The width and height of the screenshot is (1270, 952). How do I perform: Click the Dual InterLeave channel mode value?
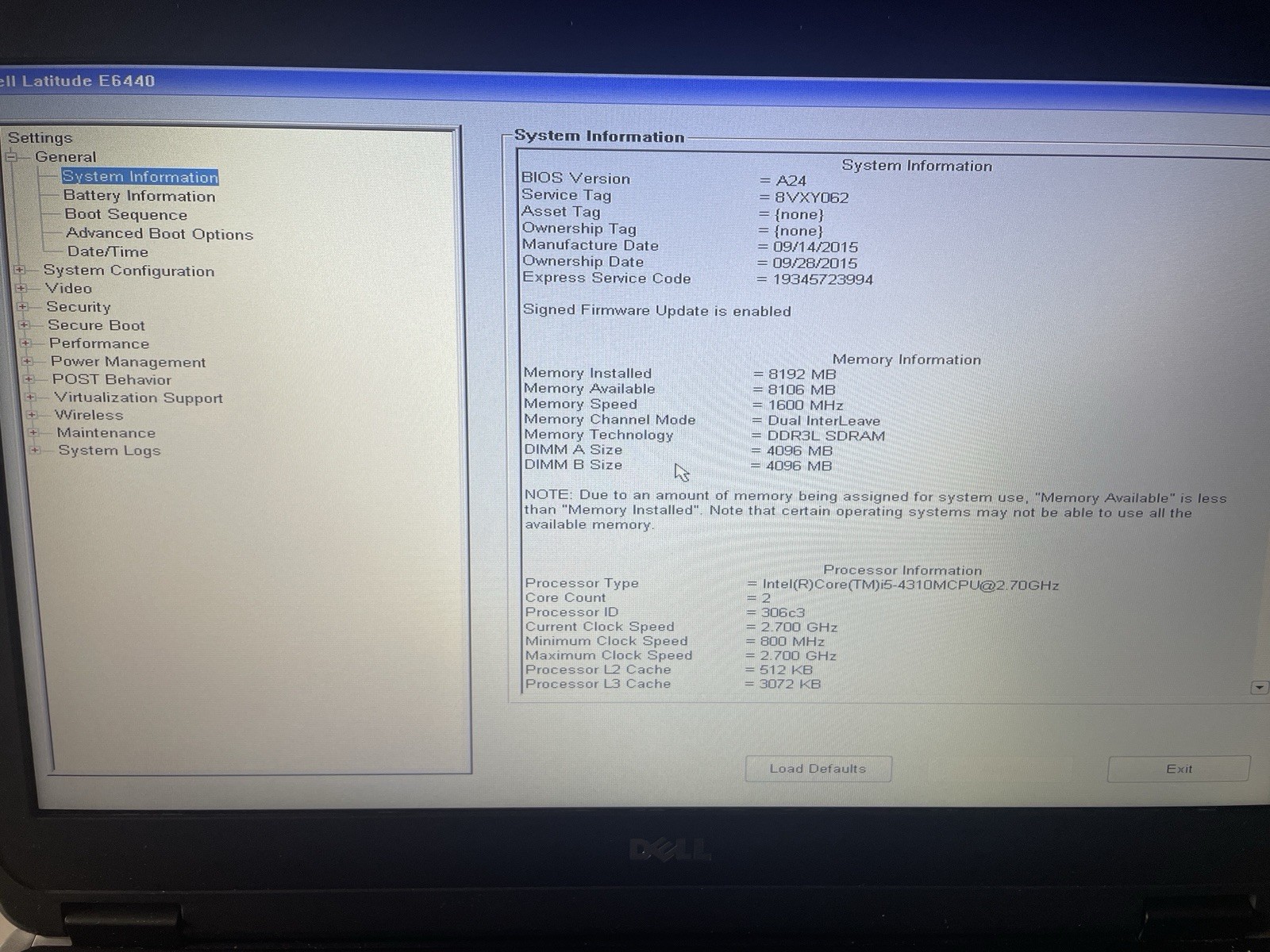[824, 421]
